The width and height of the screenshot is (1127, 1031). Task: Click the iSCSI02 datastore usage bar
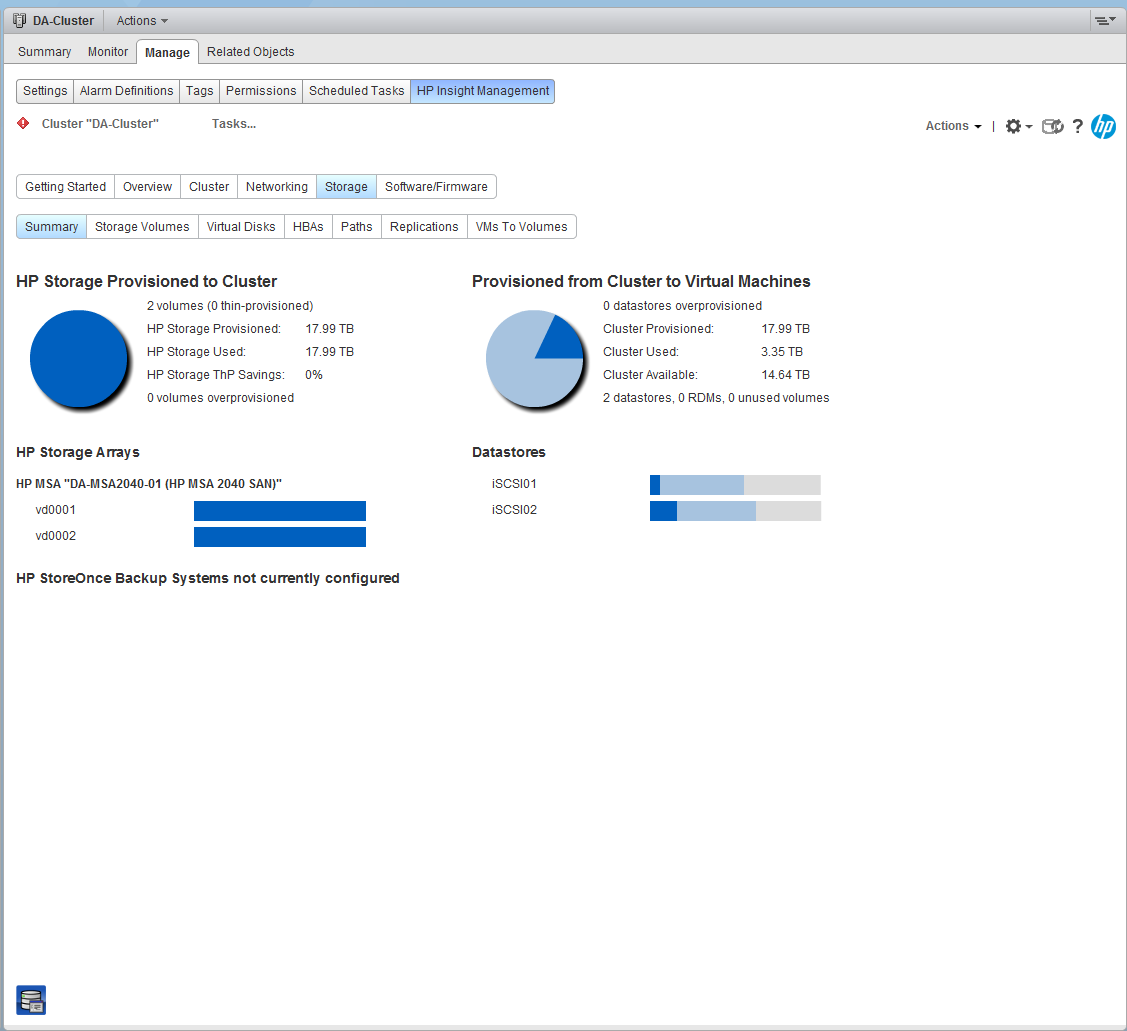735,510
